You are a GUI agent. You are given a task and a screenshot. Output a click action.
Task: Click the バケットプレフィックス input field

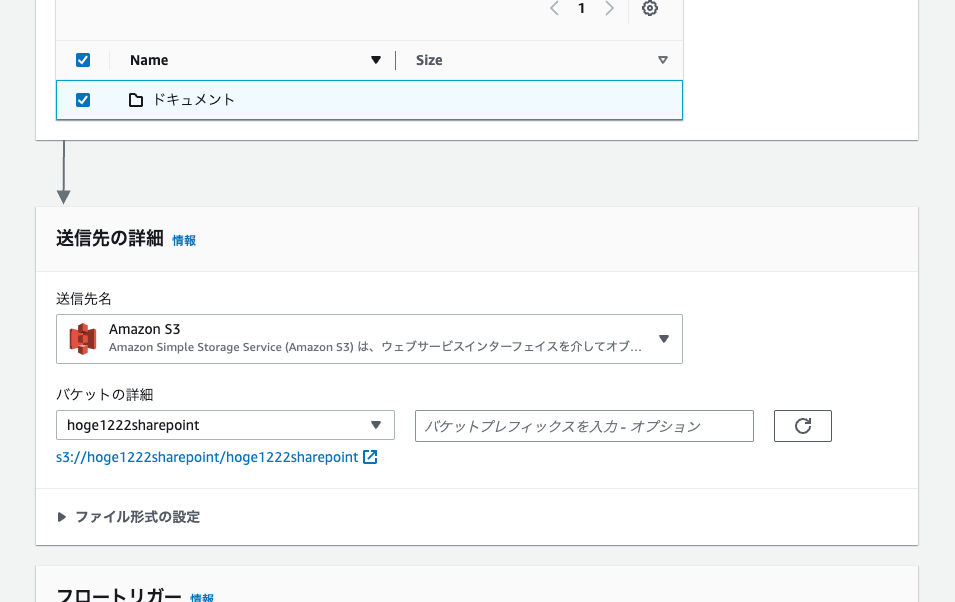point(584,425)
